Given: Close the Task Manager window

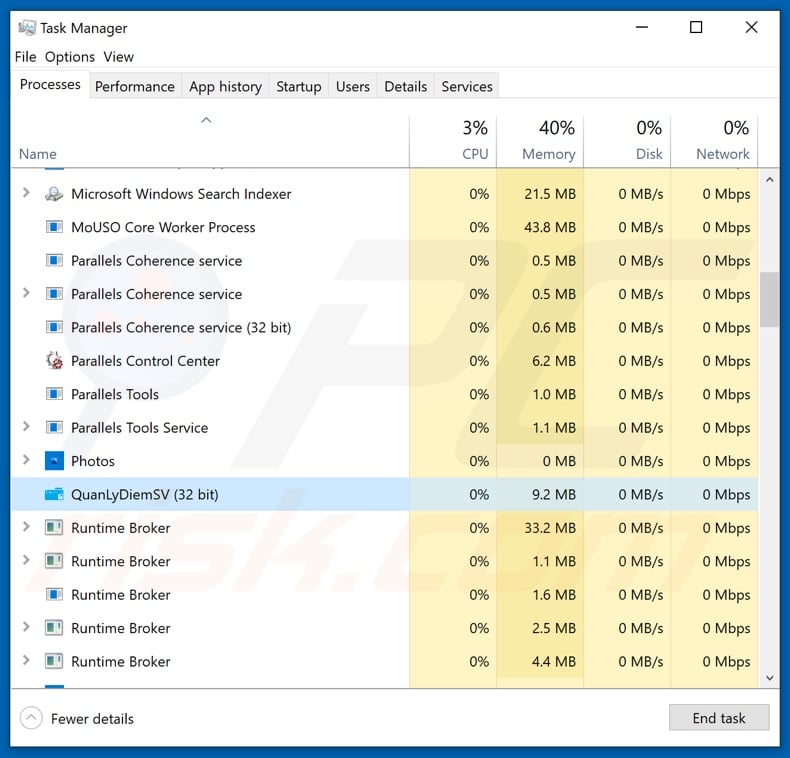Looking at the screenshot, I should click(x=751, y=27).
